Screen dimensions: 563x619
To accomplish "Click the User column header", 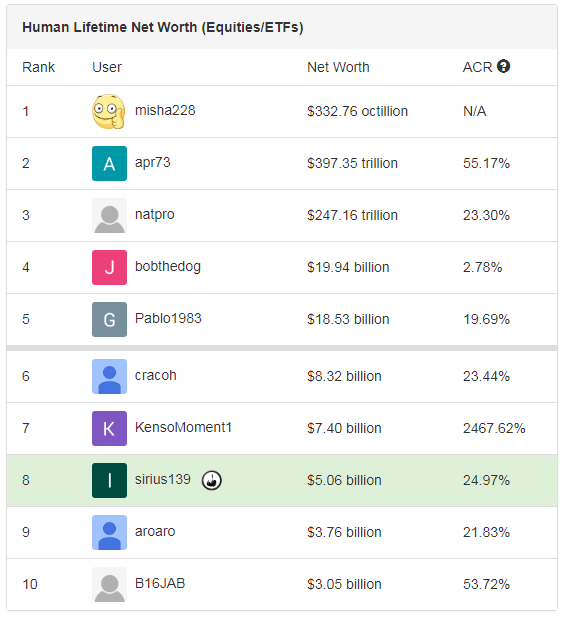I will coord(107,67).
